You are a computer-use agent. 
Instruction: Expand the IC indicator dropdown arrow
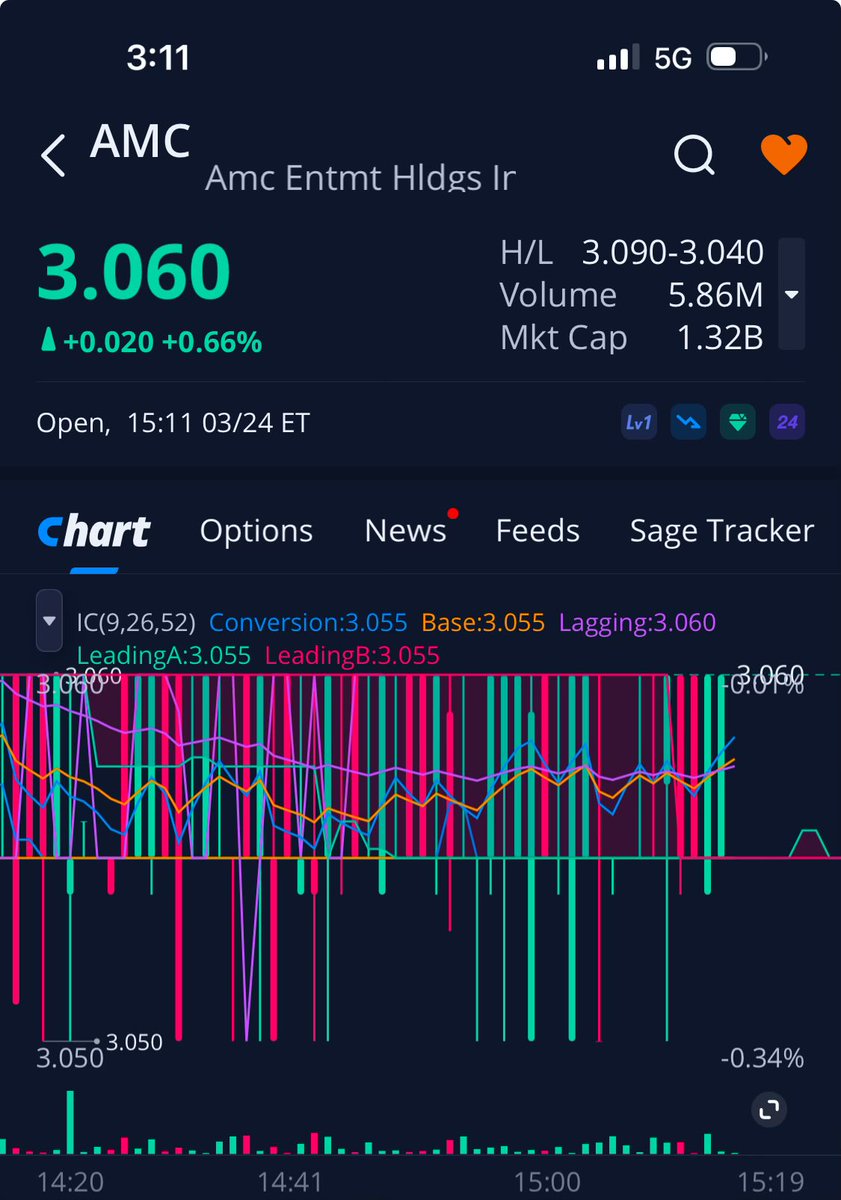pos(50,621)
